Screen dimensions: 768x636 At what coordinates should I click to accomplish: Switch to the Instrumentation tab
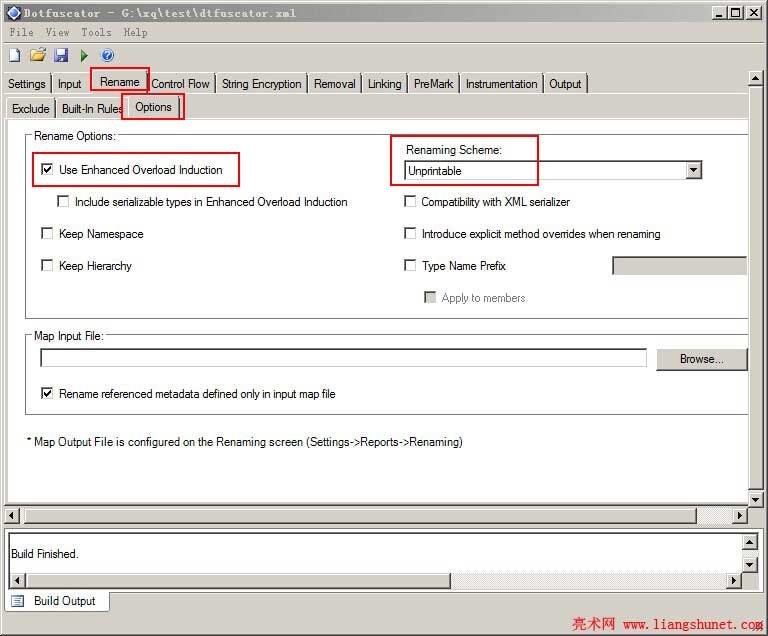click(502, 84)
